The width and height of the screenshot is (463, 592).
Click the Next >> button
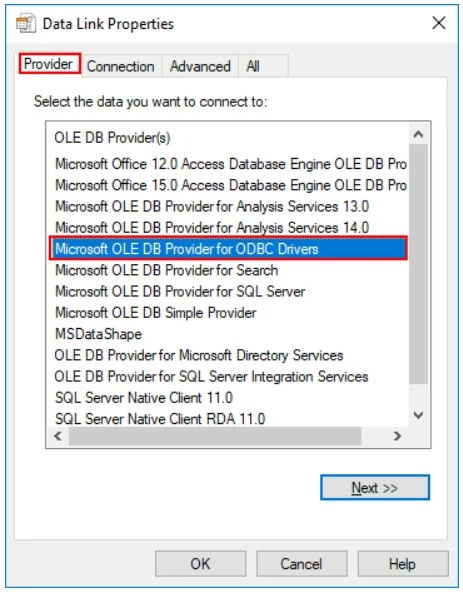click(375, 487)
